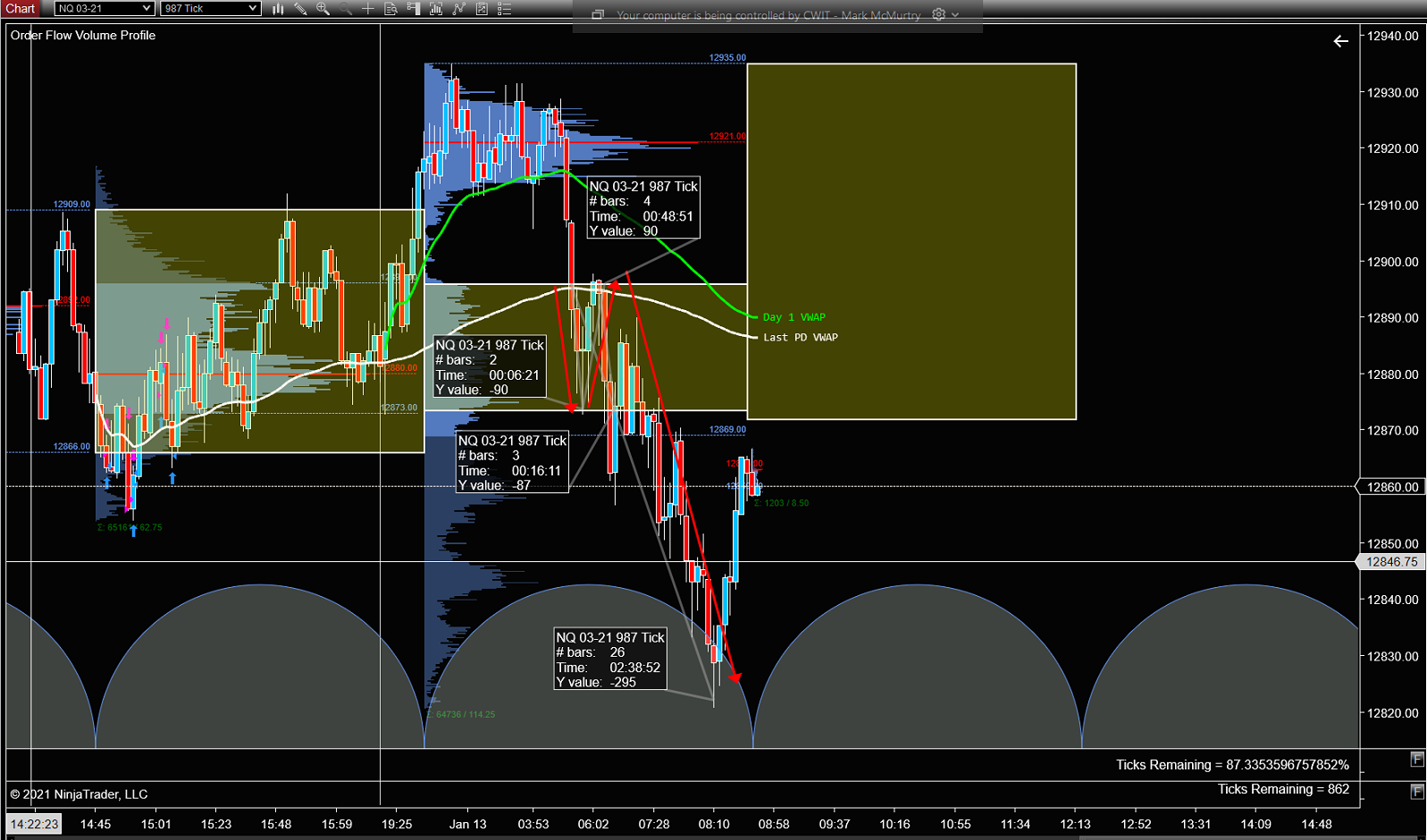Click the 12866.00 level label
This screenshot has width=1427, height=840.
tap(71, 447)
